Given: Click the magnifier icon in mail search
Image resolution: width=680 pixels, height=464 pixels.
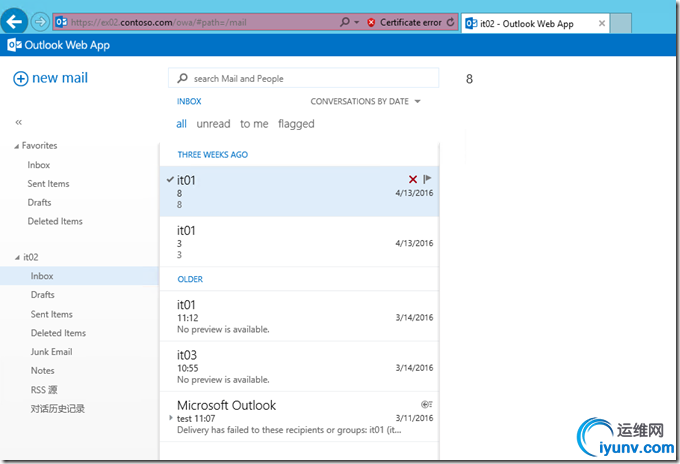Looking at the screenshot, I should pos(183,78).
